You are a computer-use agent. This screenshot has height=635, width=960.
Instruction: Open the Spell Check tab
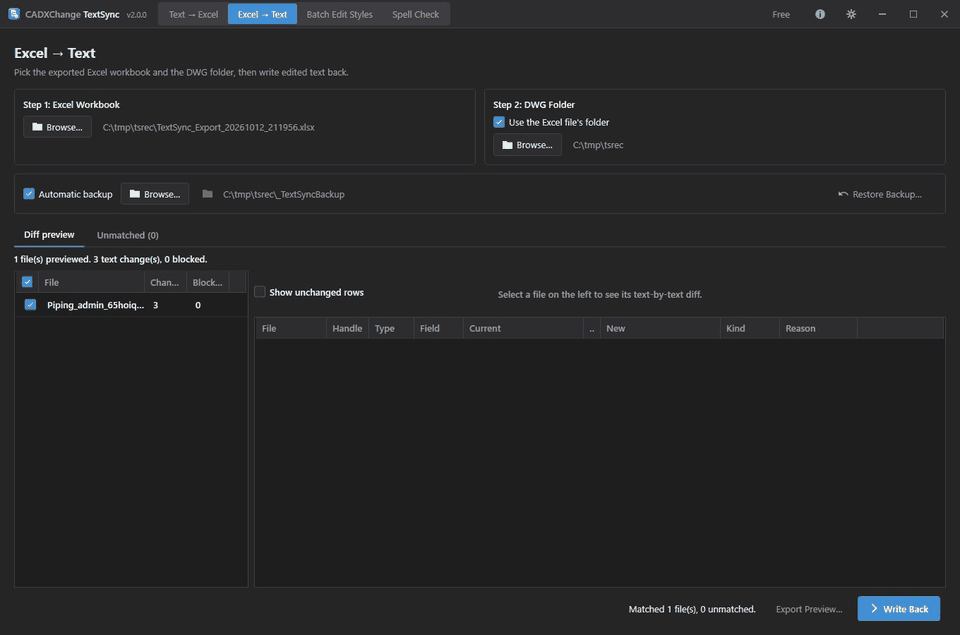pyautogui.click(x=416, y=14)
